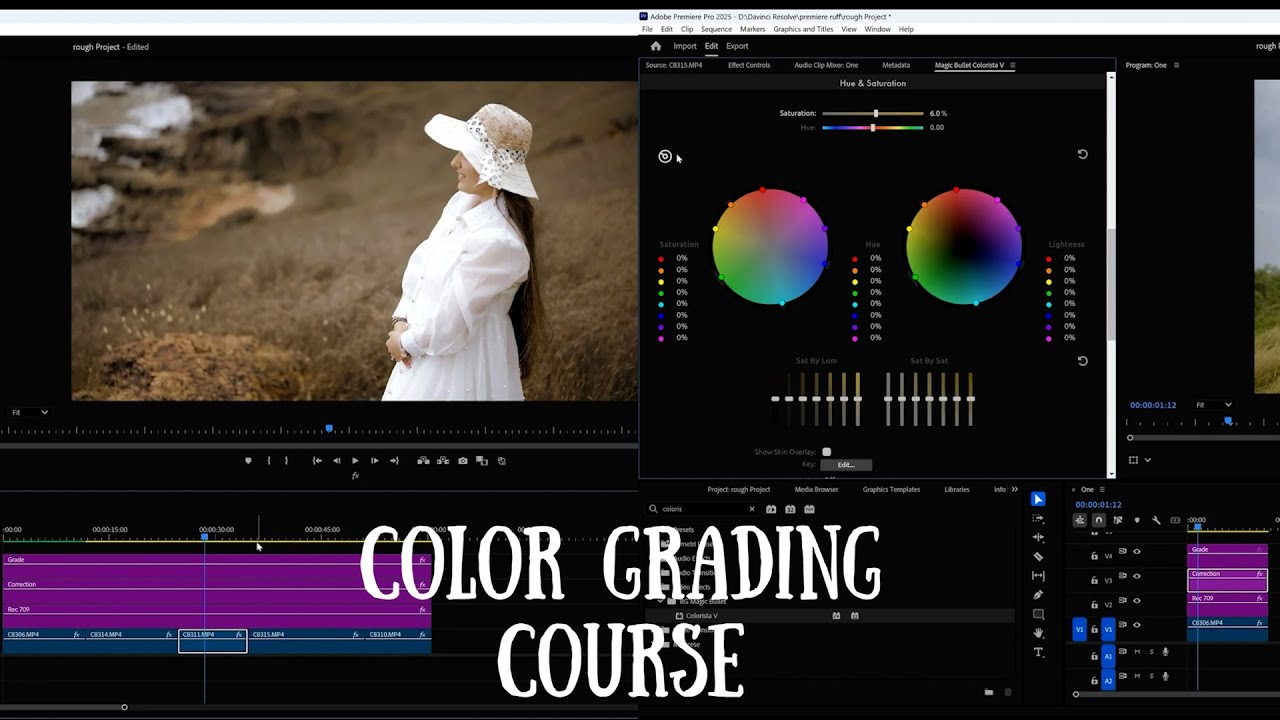This screenshot has height=720, width=1280.
Task: Click the Colorista wheel picker icon
Action: [665, 156]
